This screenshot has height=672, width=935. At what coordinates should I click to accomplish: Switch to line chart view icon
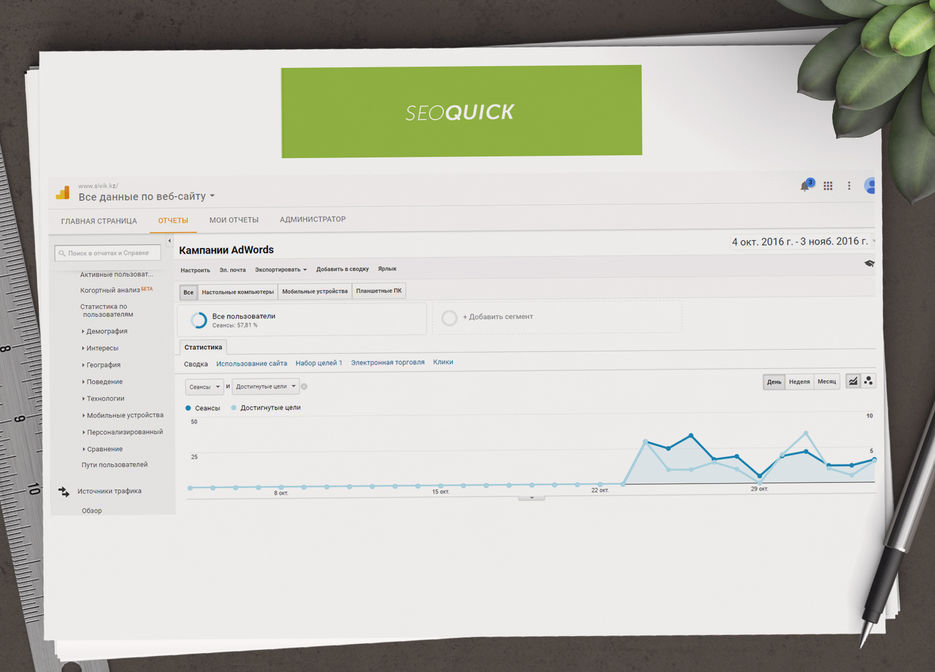853,381
